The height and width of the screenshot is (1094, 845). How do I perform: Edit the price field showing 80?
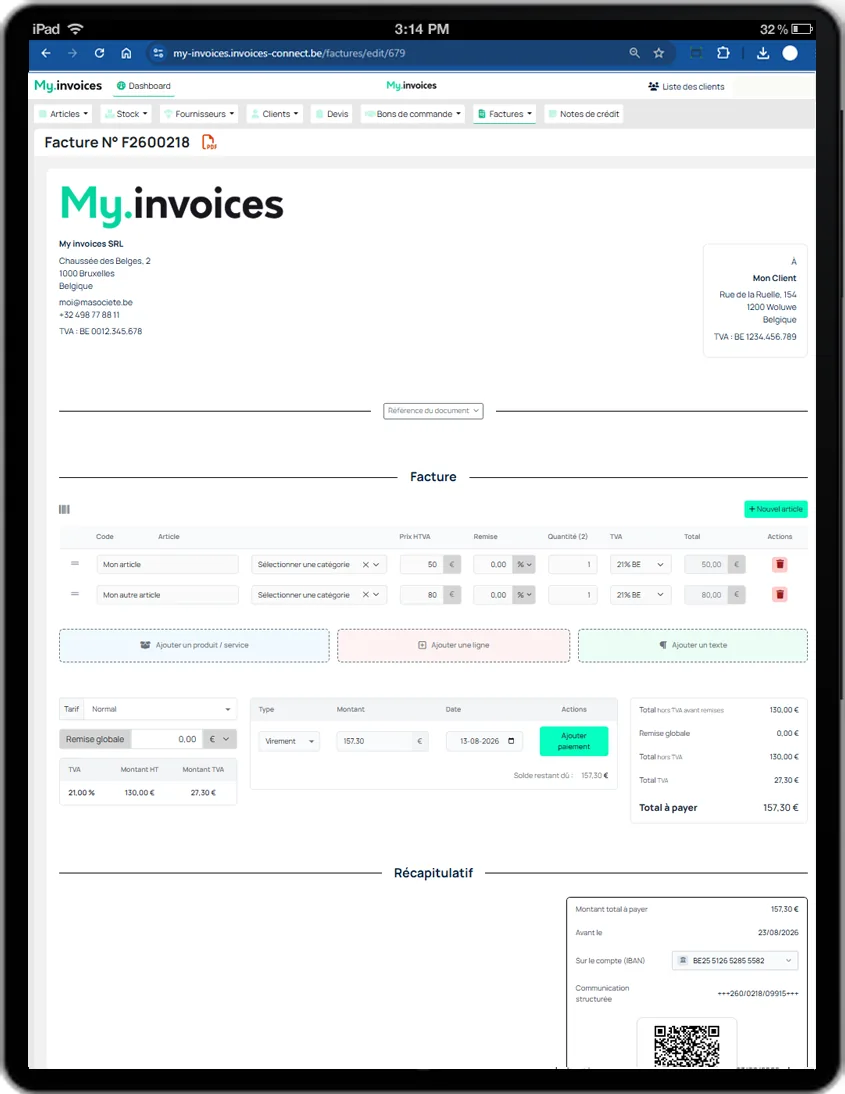421,595
